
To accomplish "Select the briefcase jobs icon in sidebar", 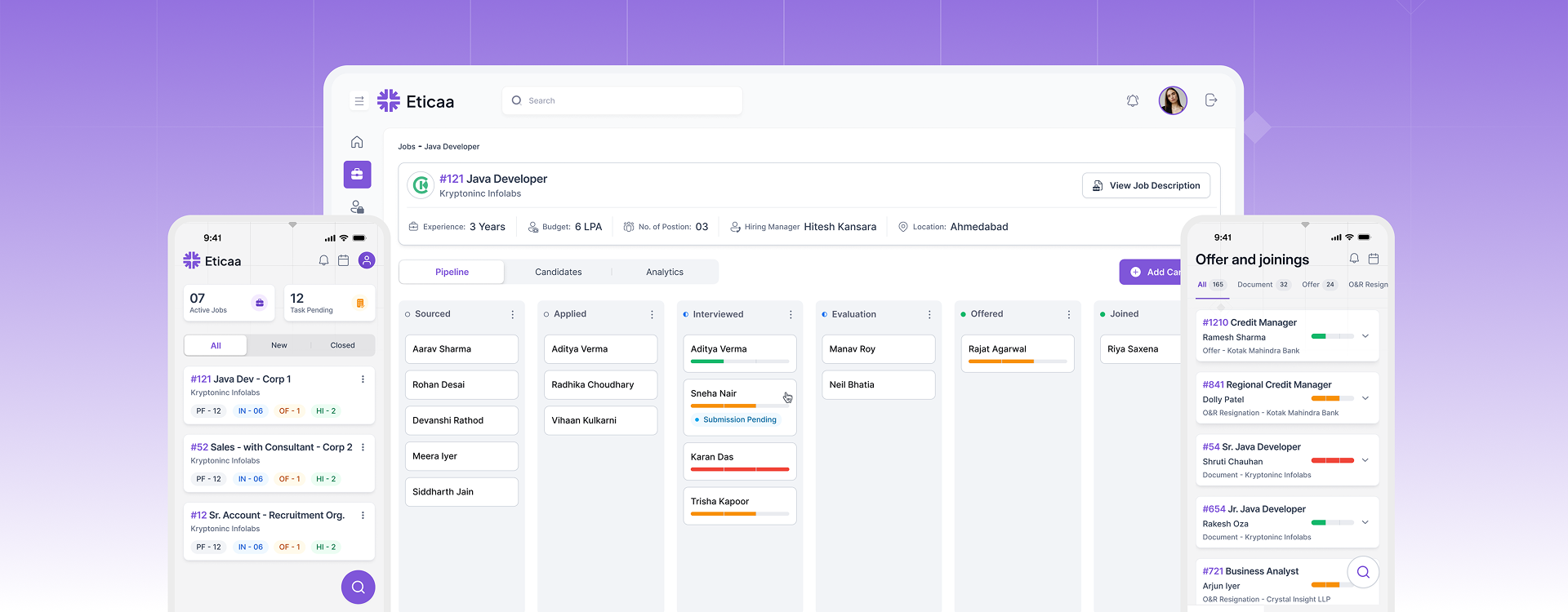I will click(x=357, y=175).
